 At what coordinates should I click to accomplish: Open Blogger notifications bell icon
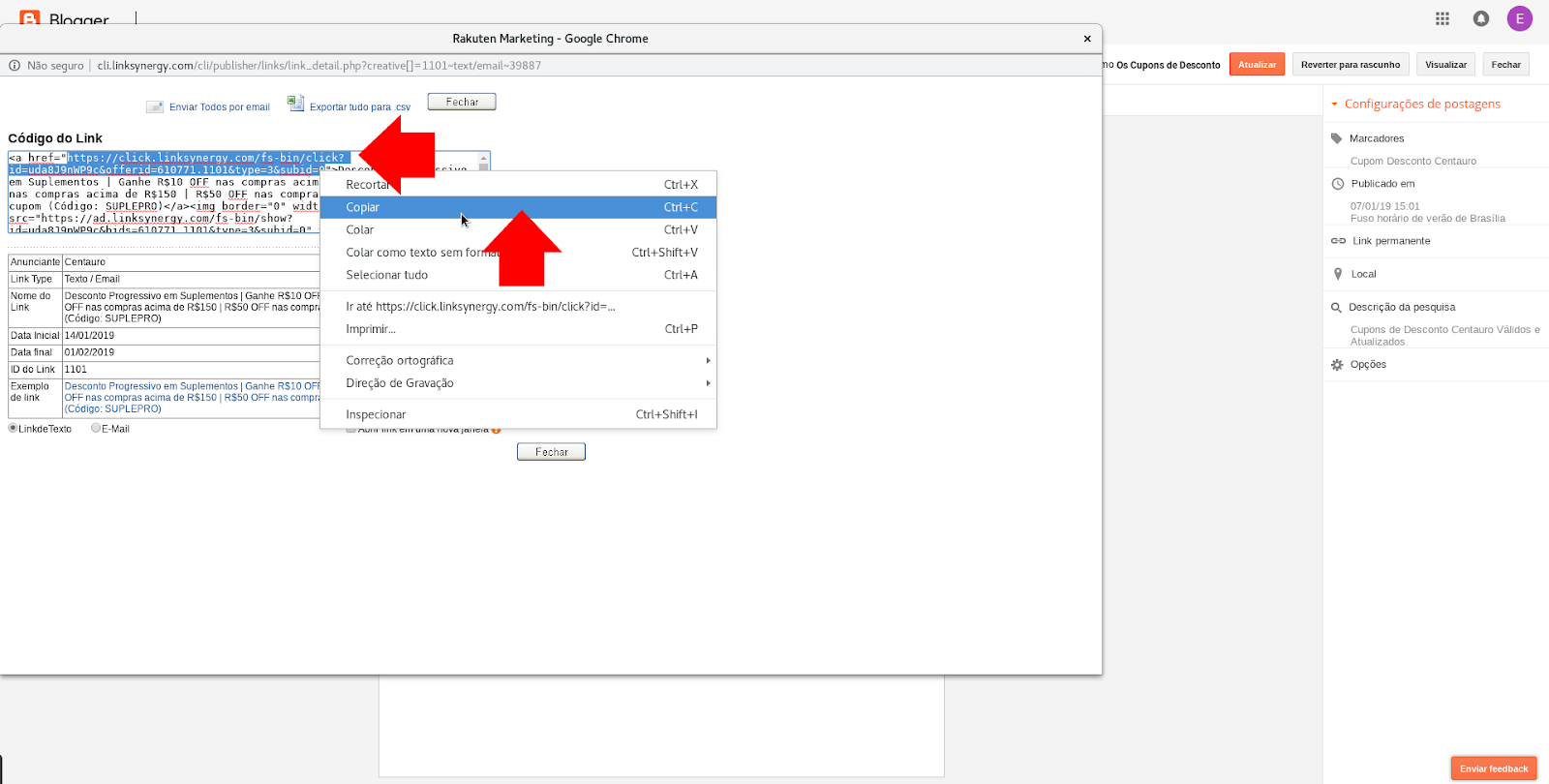pyautogui.click(x=1481, y=18)
